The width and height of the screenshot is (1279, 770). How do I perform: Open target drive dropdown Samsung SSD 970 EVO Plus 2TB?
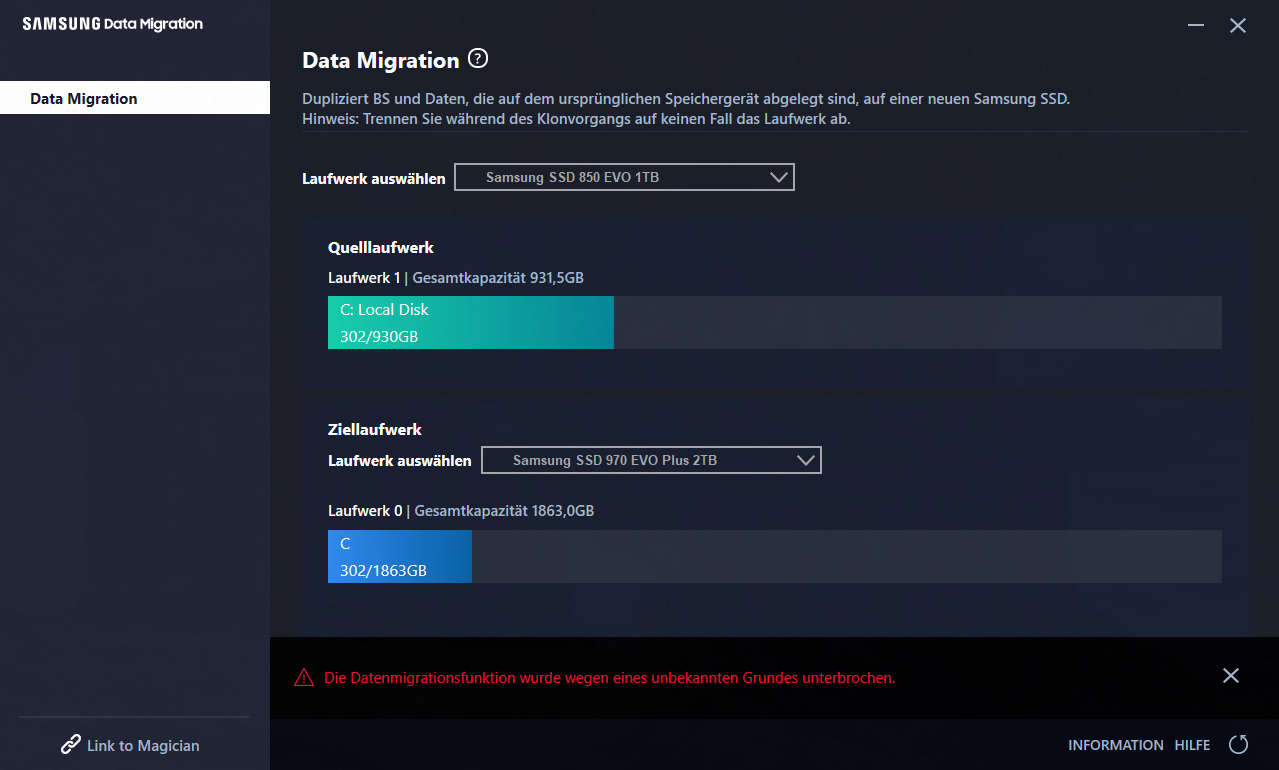[x=652, y=460]
